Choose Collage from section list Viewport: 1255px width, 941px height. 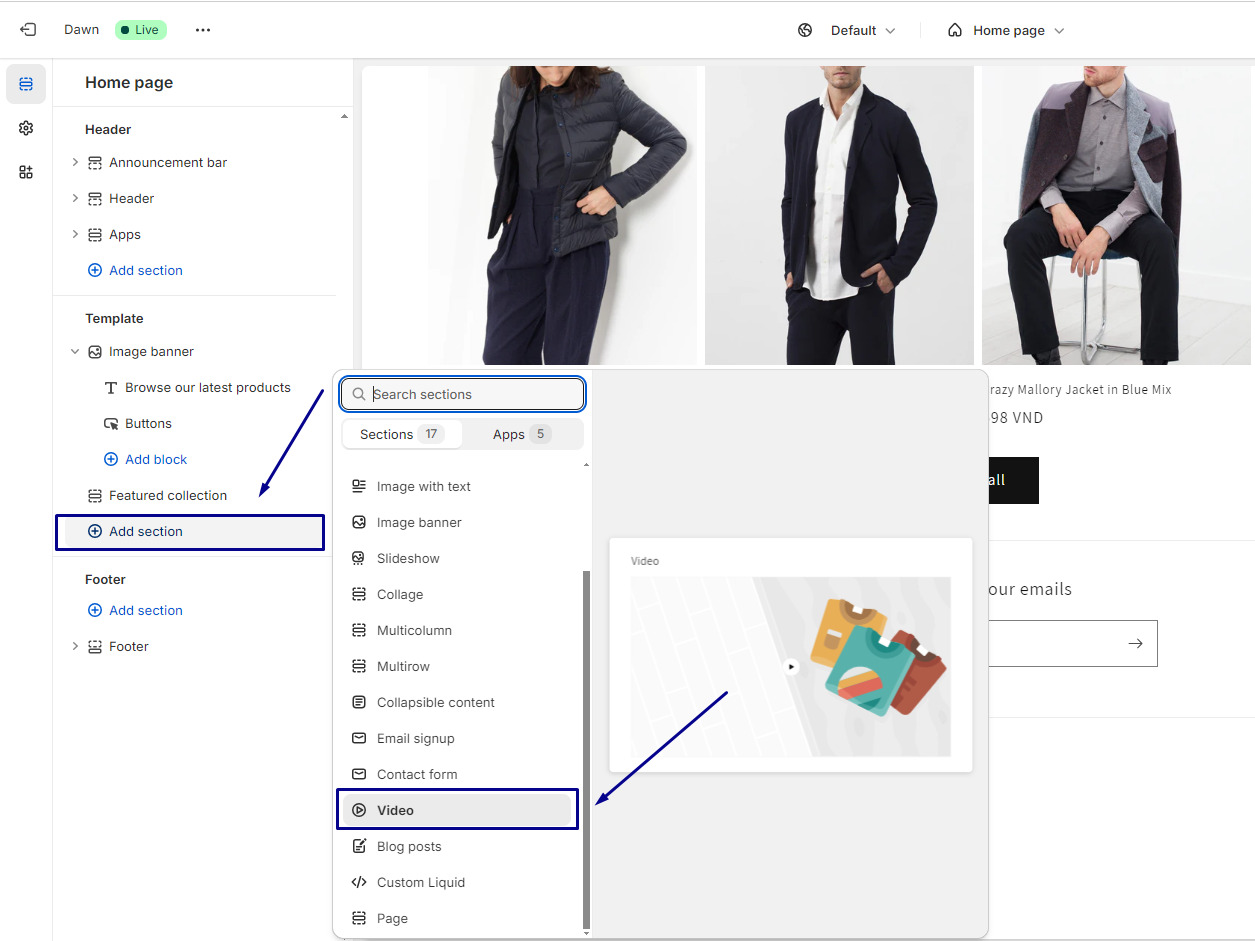tap(457, 594)
